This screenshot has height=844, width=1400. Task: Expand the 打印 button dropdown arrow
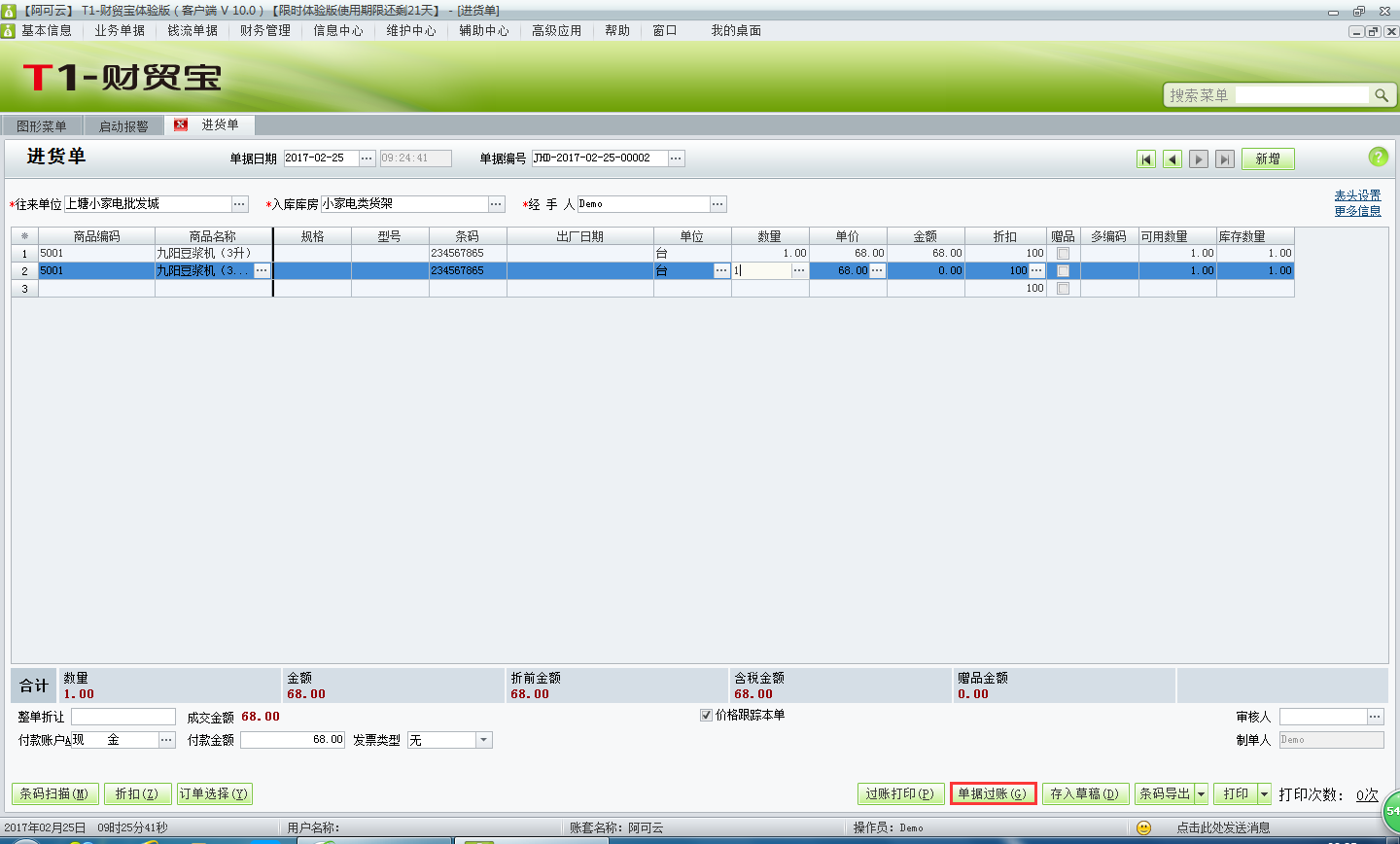click(1266, 792)
